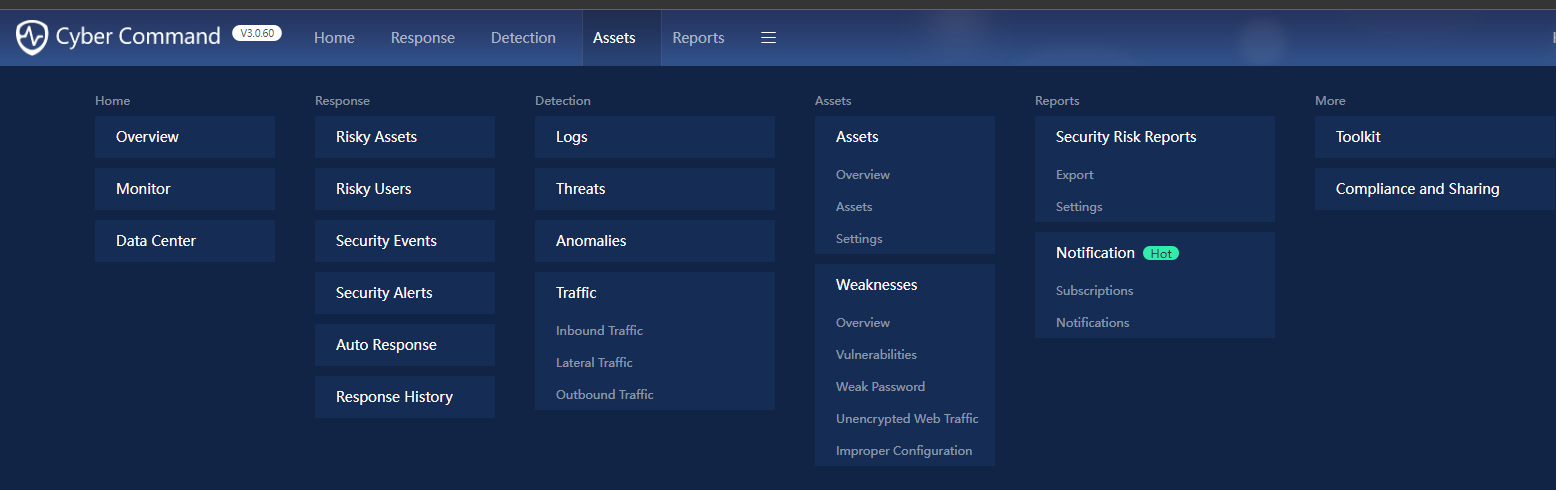Image resolution: width=1556 pixels, height=490 pixels.
Task: Click Subscriptions under Notification
Action: click(1094, 291)
